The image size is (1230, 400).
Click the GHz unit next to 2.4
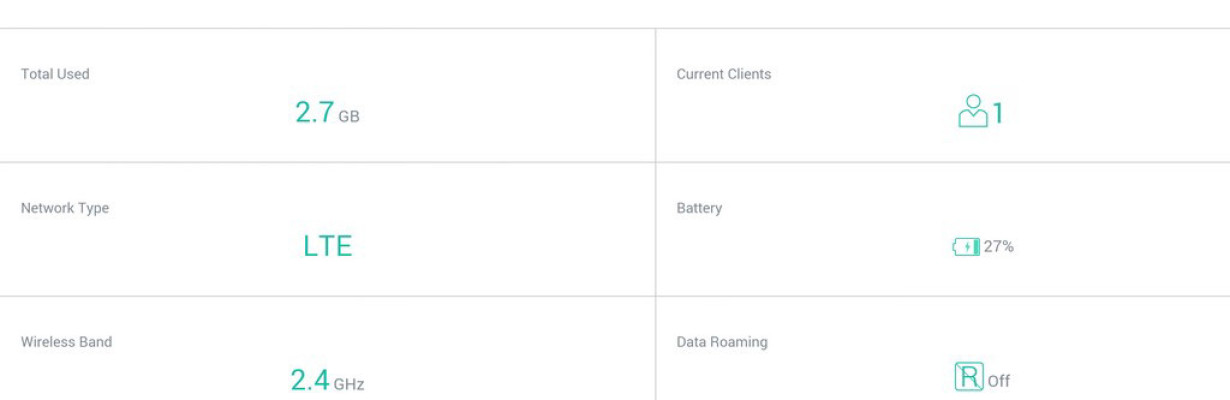[x=349, y=384]
